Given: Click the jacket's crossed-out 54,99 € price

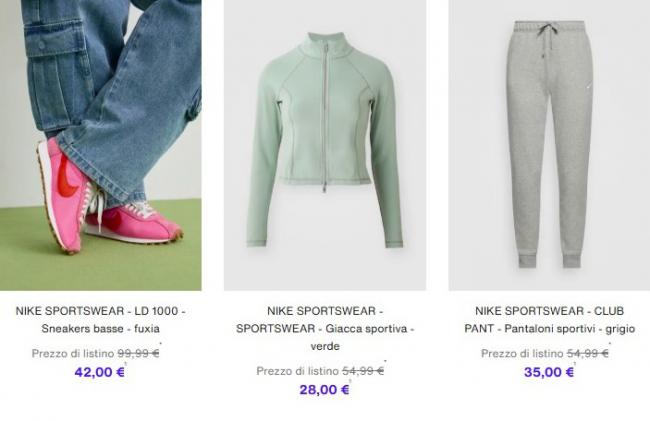Looking at the screenshot, I should click(x=363, y=371).
